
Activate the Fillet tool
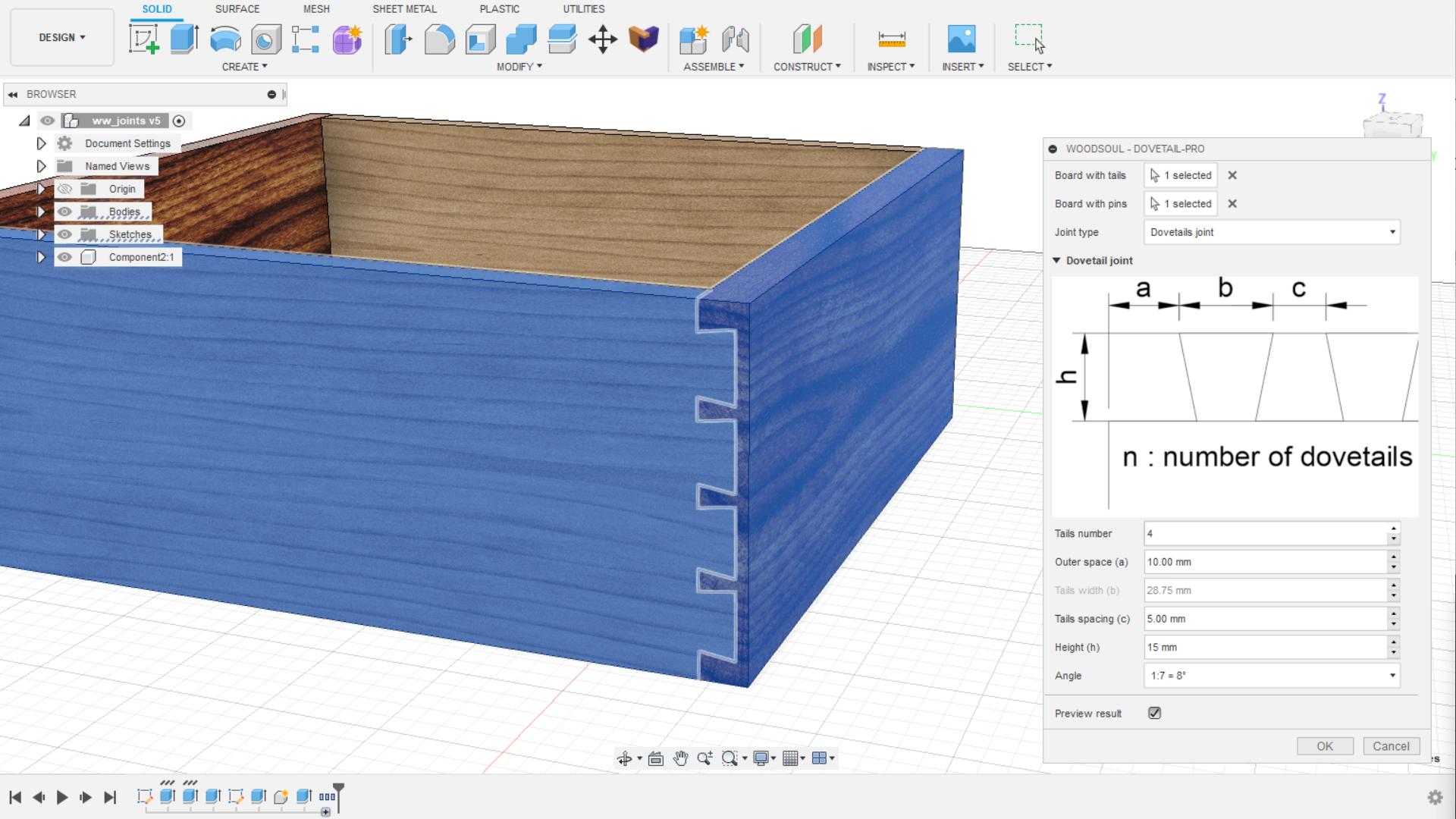[439, 39]
